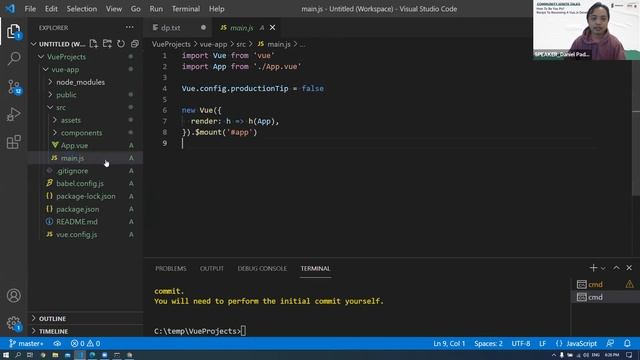Add a new terminal with plus icon
This screenshot has width=640, height=360.
[x=593, y=268]
